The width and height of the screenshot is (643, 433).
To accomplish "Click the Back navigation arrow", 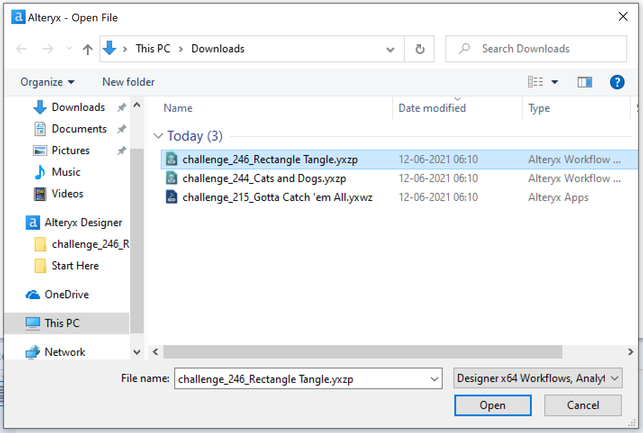I will pyautogui.click(x=22, y=49).
